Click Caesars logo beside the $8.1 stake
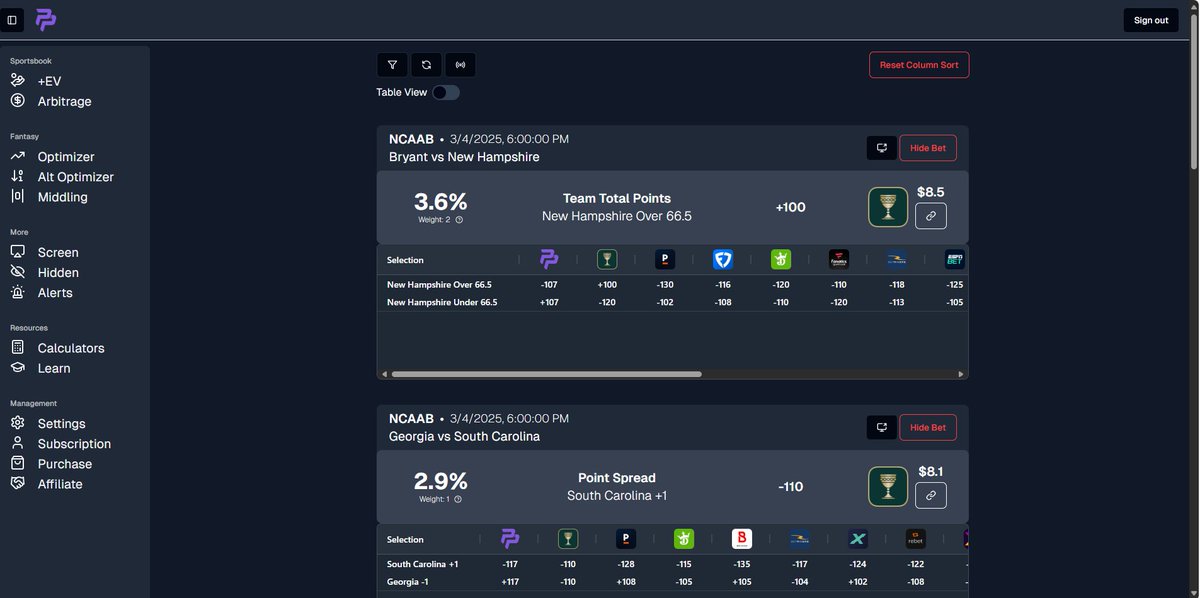Image resolution: width=1200 pixels, height=598 pixels. coord(888,487)
